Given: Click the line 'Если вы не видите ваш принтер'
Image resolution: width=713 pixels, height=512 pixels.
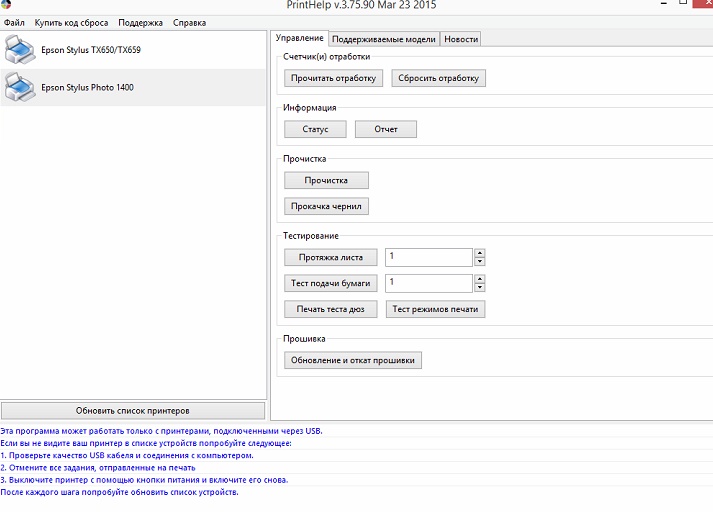Looking at the screenshot, I should point(146,443).
